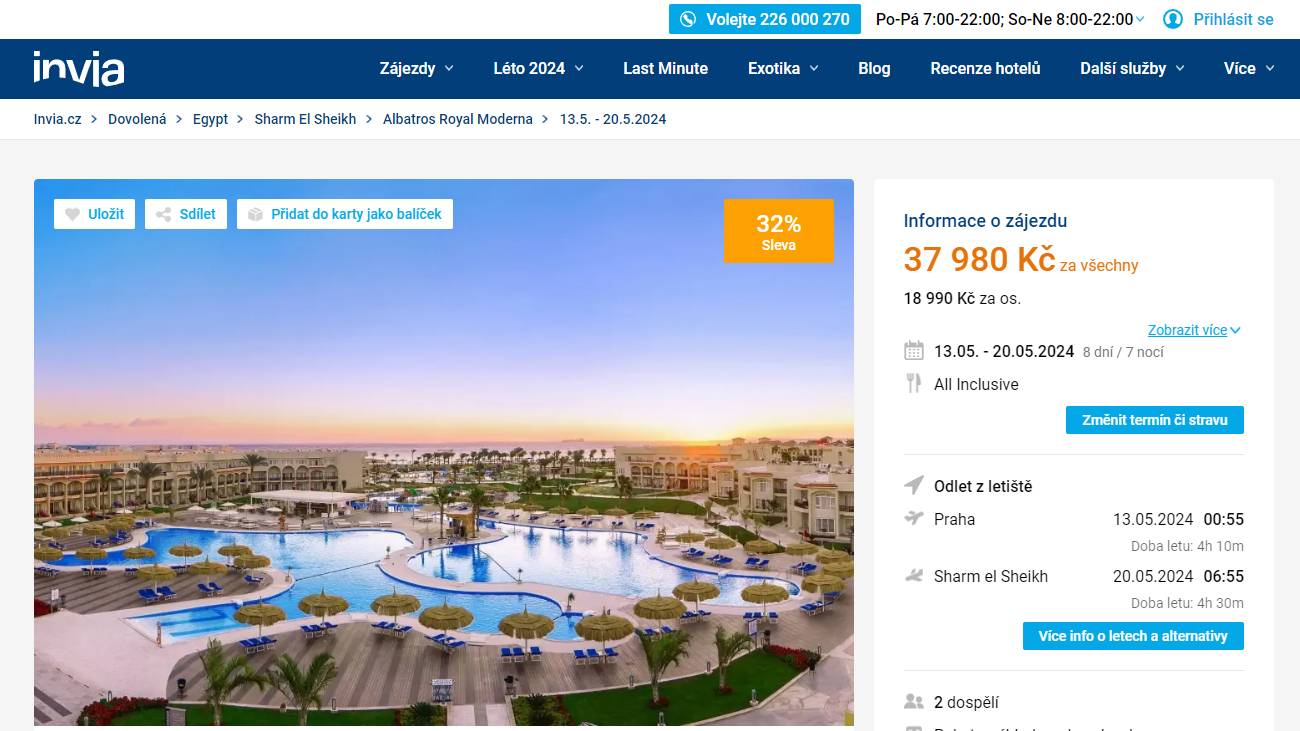Click Více info o letech a alternativy
Viewport: 1300px width, 731px height.
pyautogui.click(x=1133, y=636)
